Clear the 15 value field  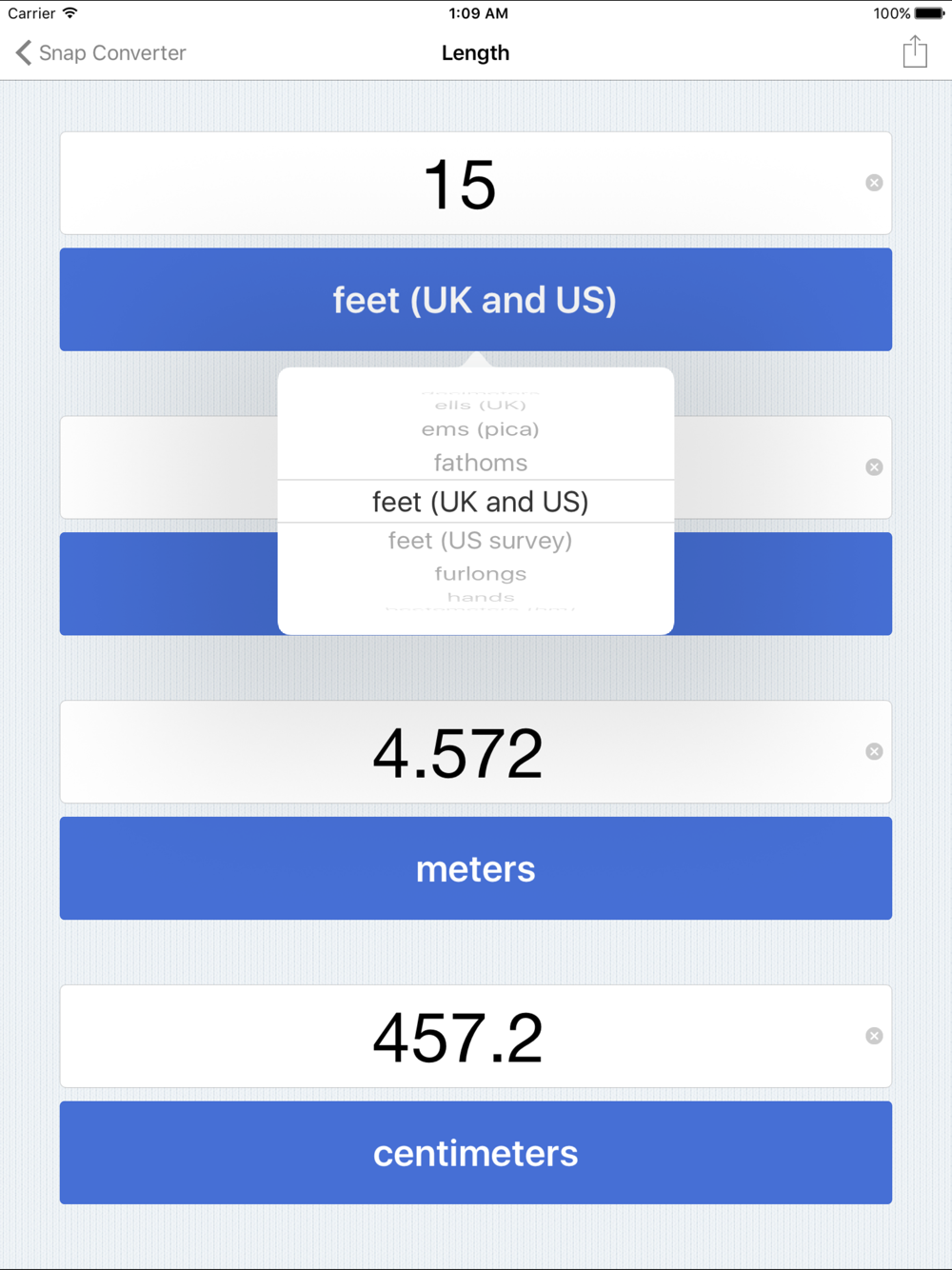(874, 183)
